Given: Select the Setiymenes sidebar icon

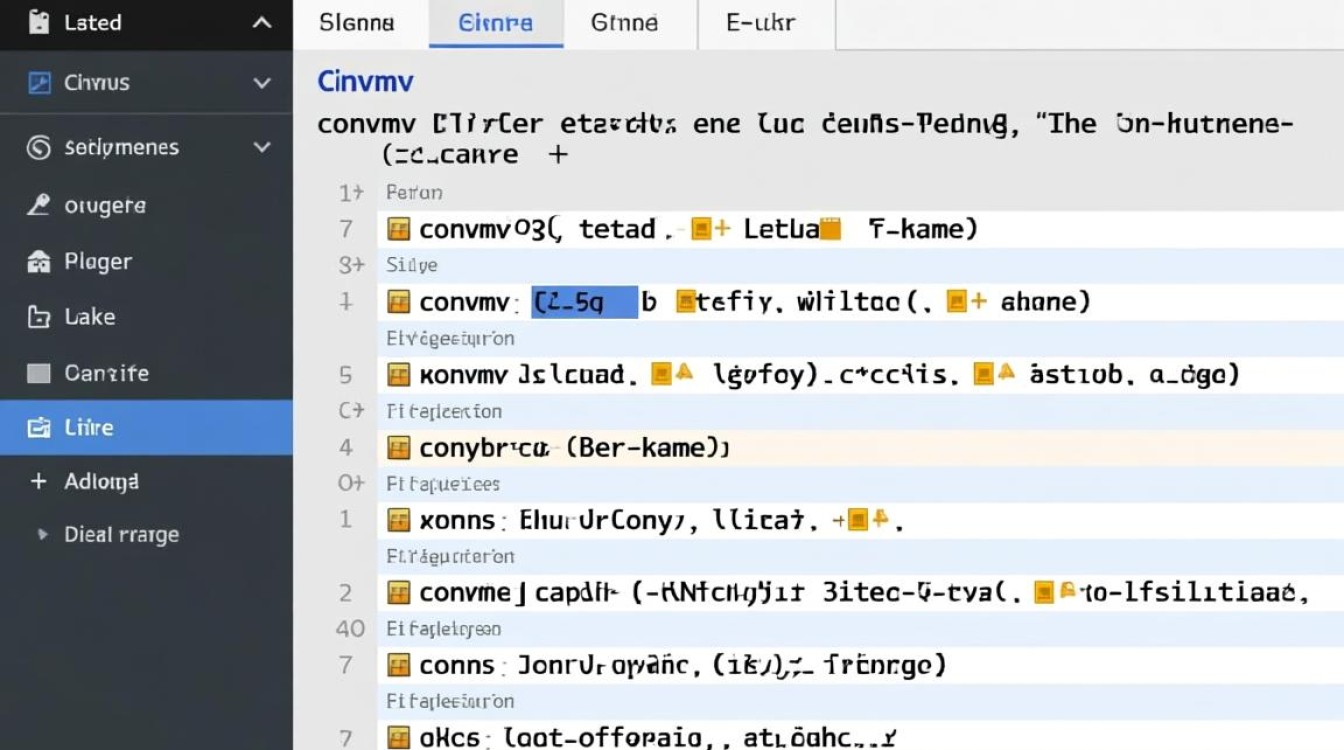Looking at the screenshot, I should (x=39, y=147).
